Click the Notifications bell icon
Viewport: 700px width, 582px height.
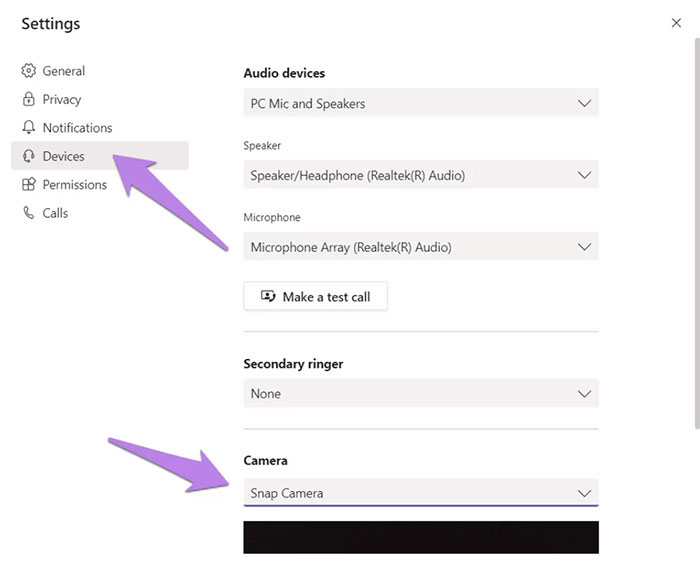pos(29,127)
